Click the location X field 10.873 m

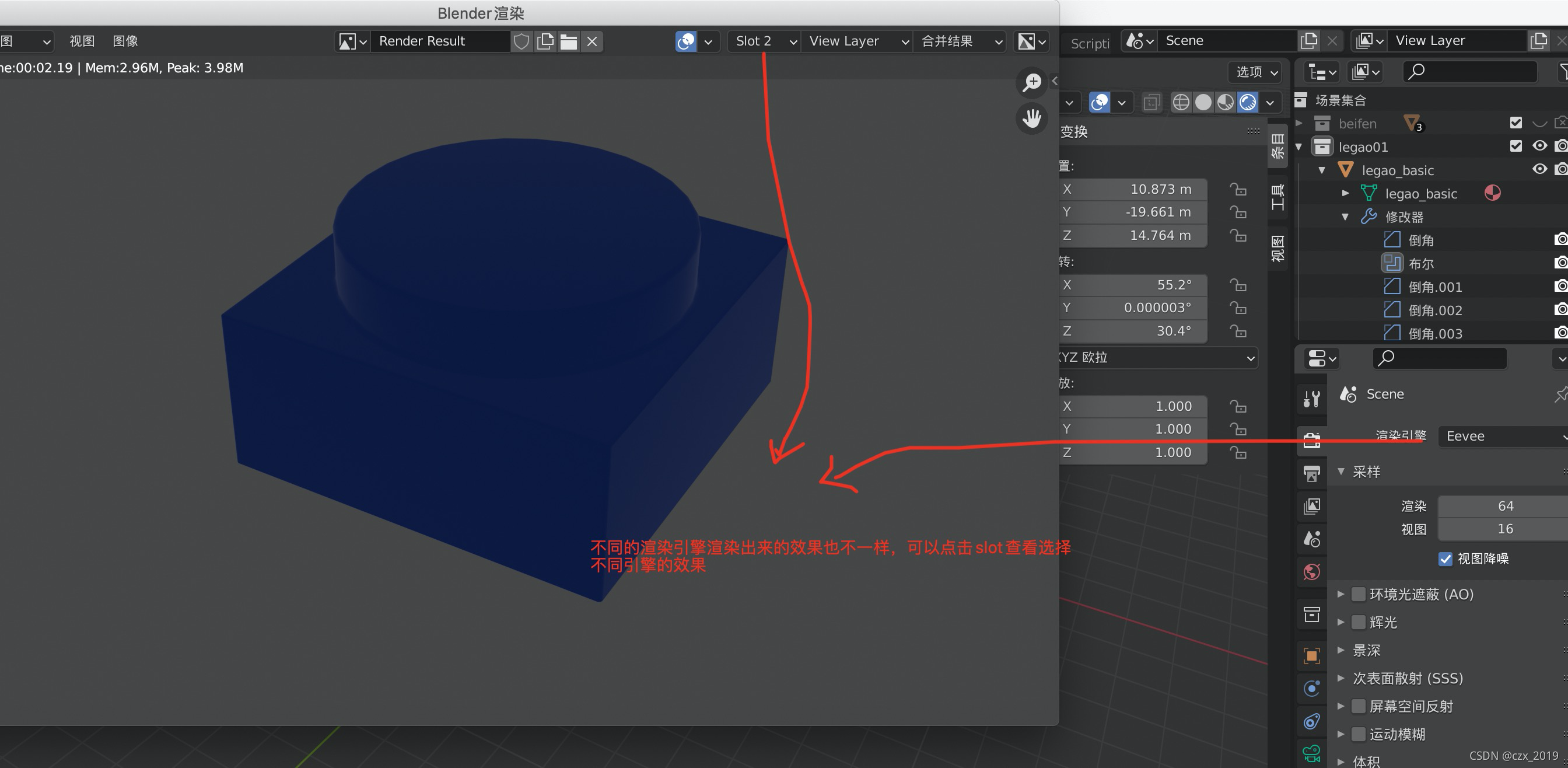tap(1133, 190)
